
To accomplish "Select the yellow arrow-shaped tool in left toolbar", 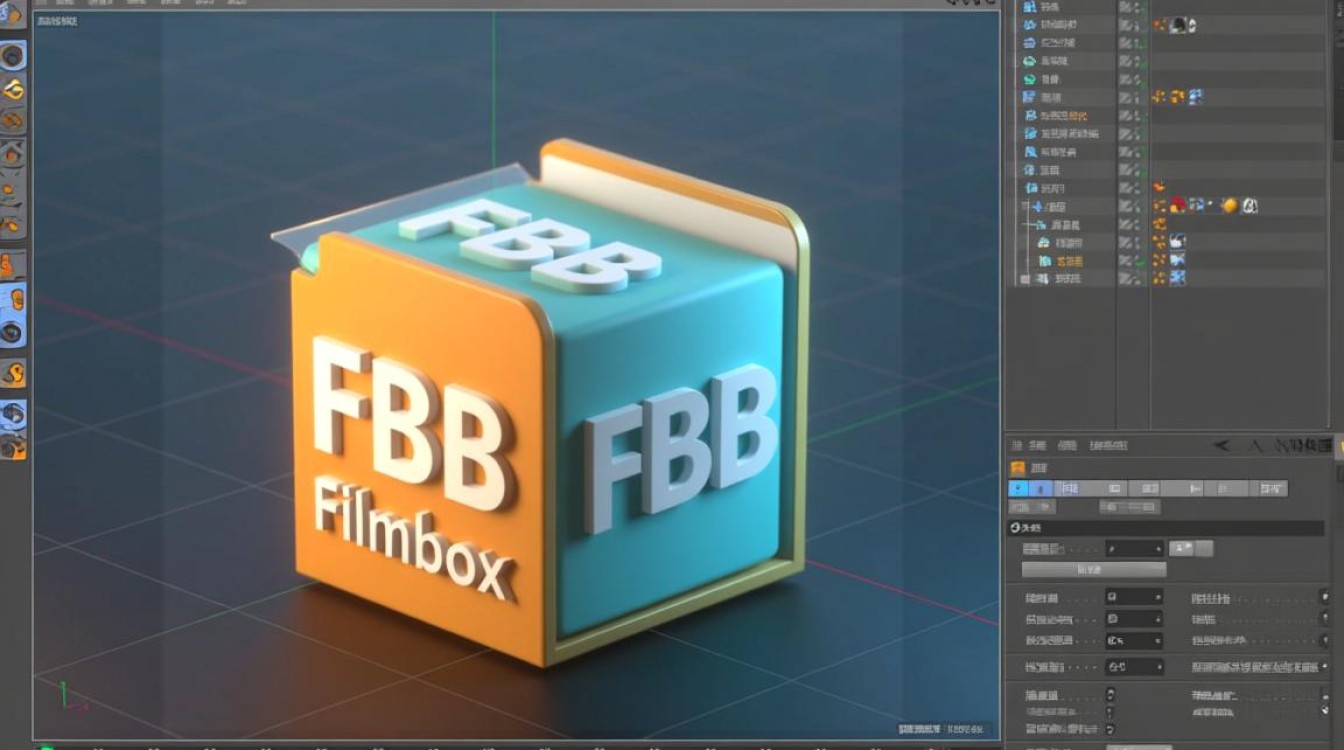I will 12,90.
